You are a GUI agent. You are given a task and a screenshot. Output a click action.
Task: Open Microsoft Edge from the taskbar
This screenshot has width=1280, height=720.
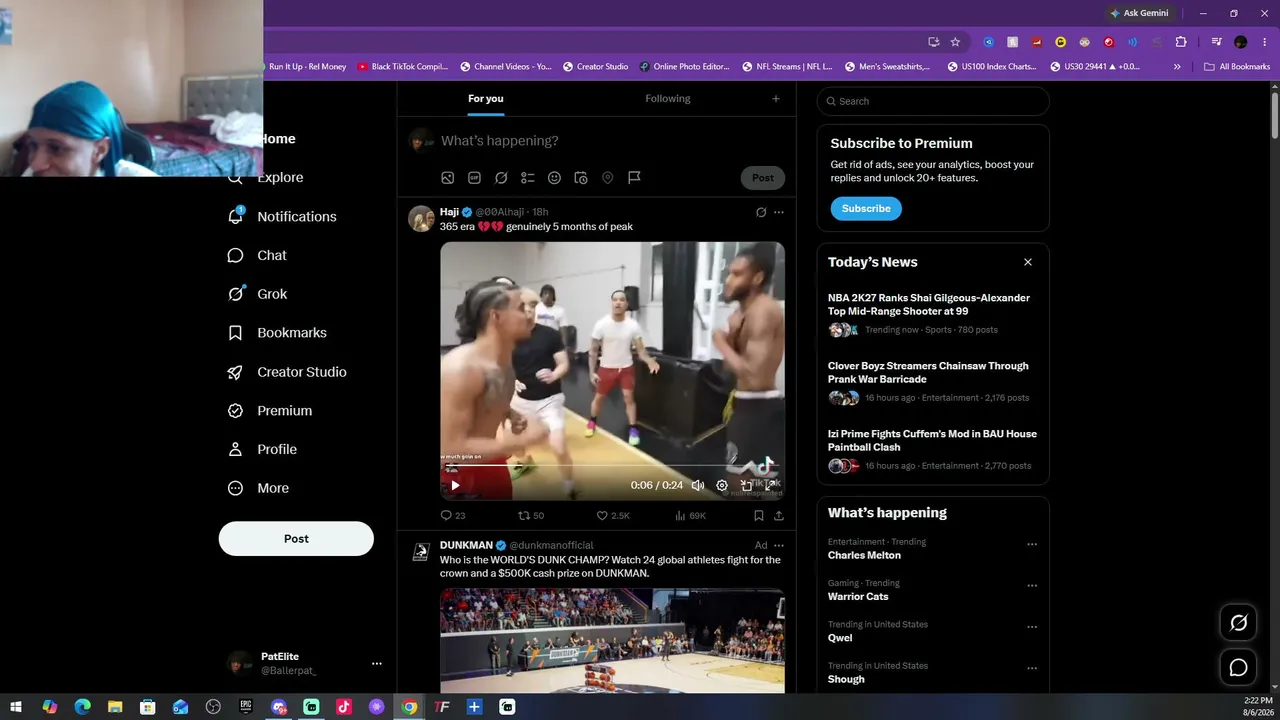click(82, 707)
